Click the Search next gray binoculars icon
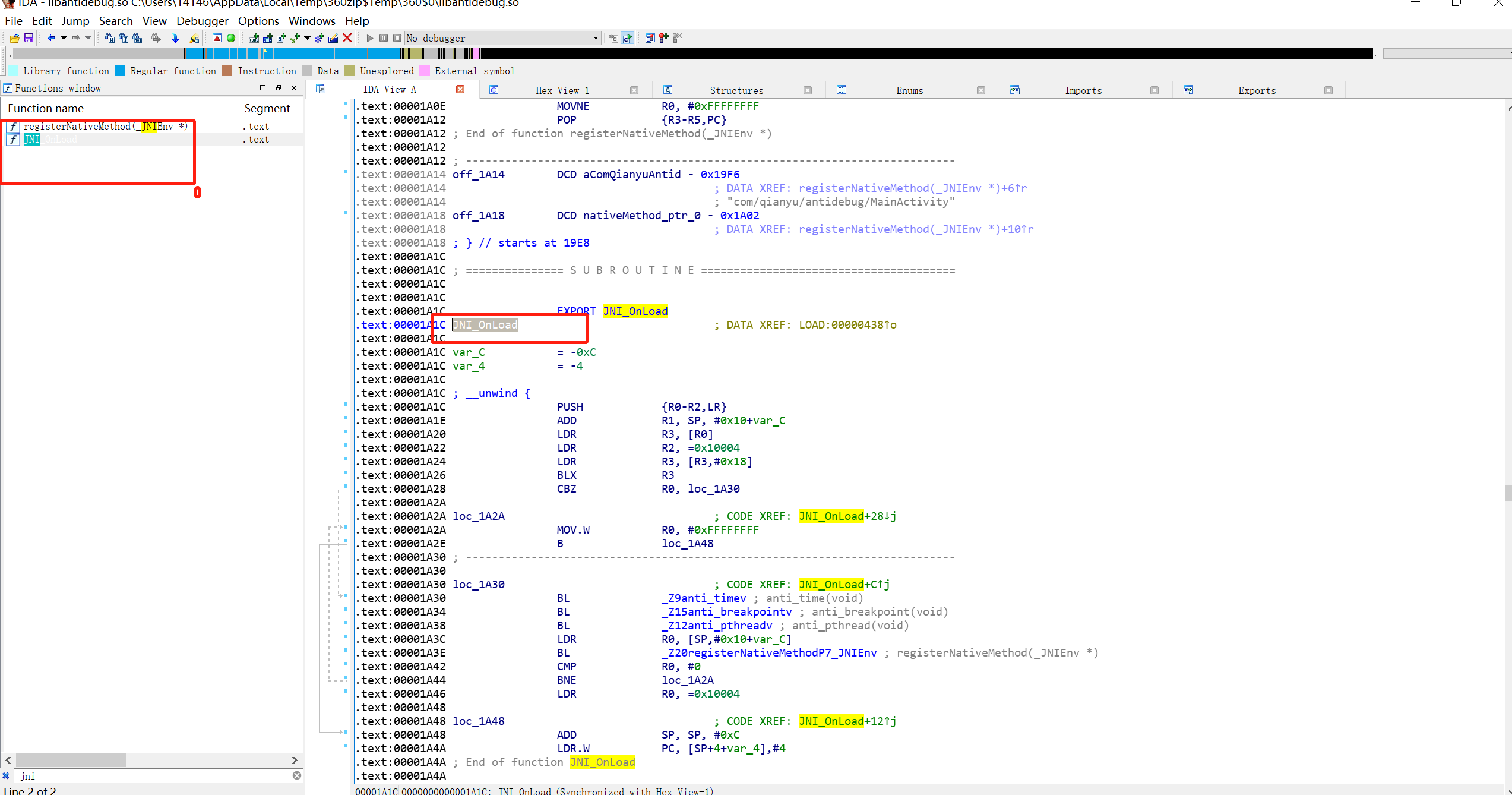Image resolution: width=1512 pixels, height=795 pixels. [x=156, y=38]
